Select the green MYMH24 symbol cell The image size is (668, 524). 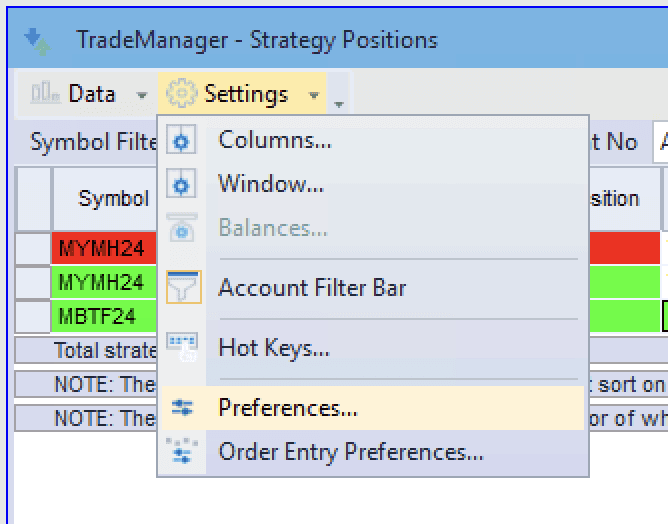point(104,282)
